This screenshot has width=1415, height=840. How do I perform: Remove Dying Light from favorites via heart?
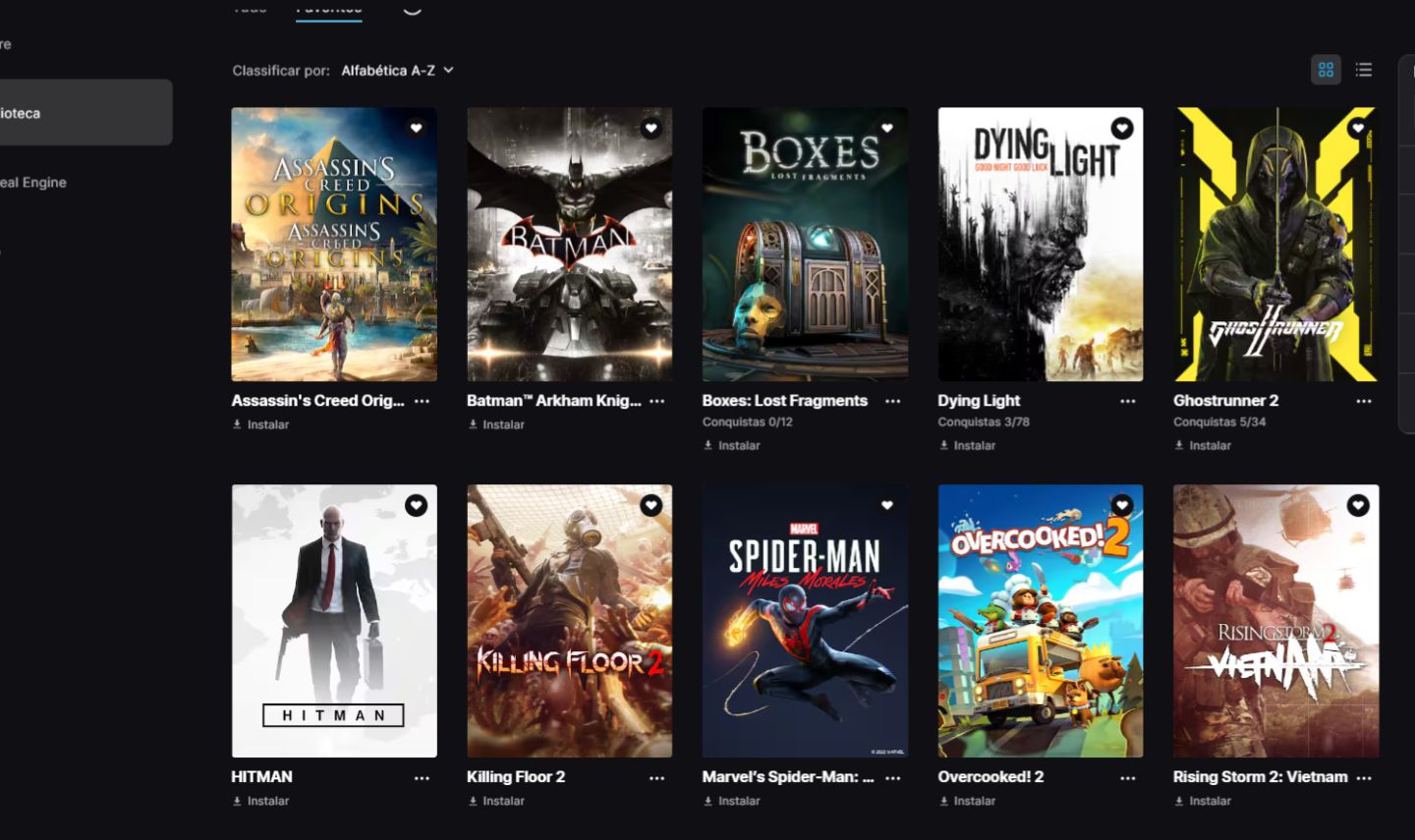coord(1122,128)
